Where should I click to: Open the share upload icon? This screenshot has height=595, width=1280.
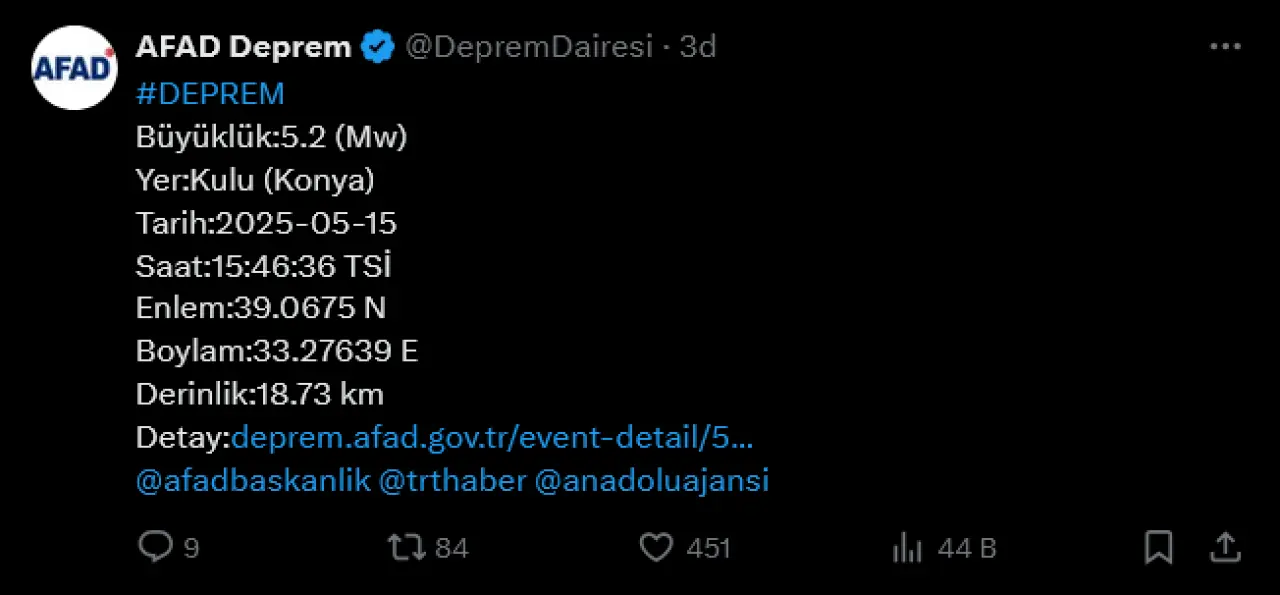1225,546
